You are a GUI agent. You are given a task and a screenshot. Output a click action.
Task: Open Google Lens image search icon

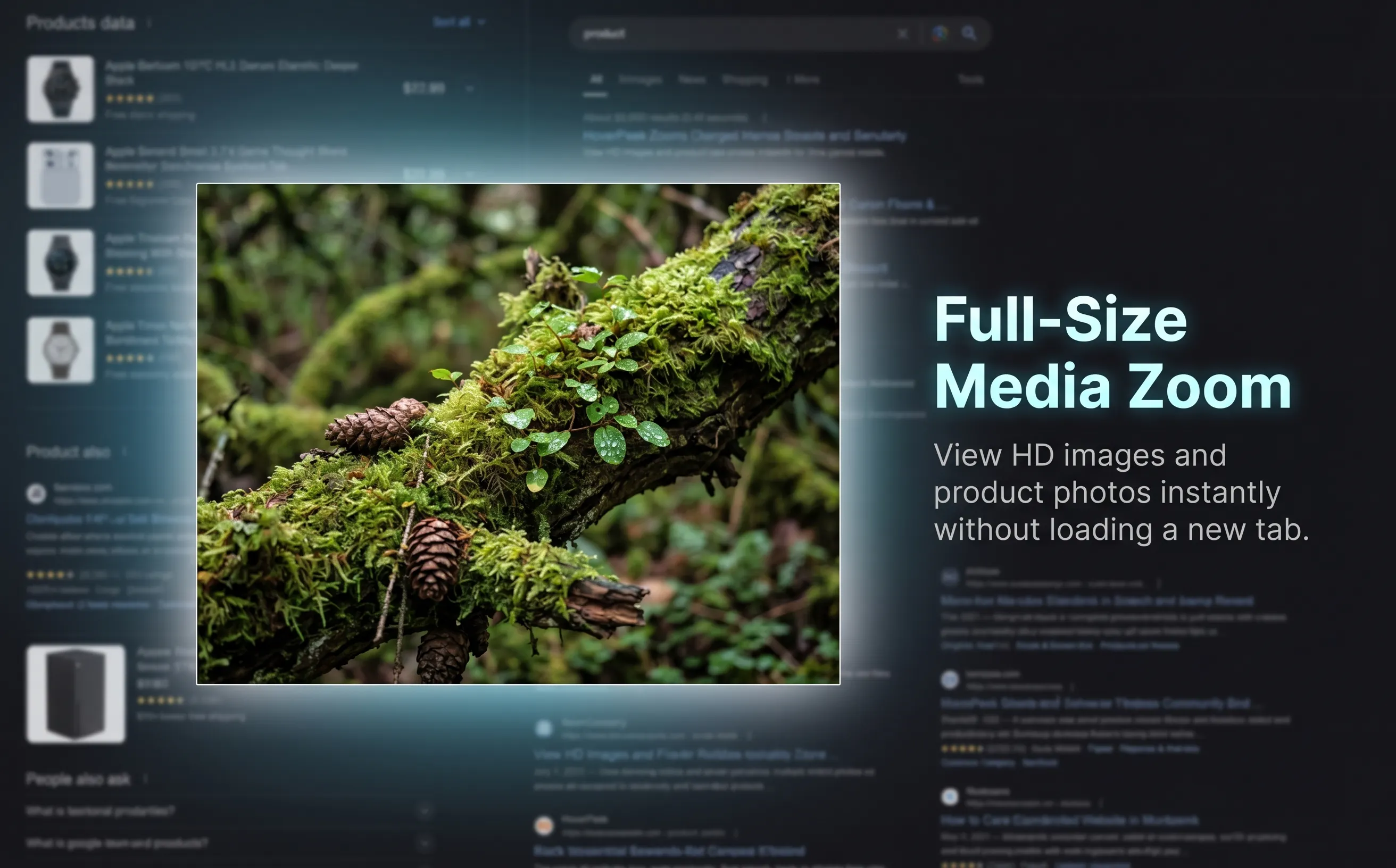click(x=940, y=34)
